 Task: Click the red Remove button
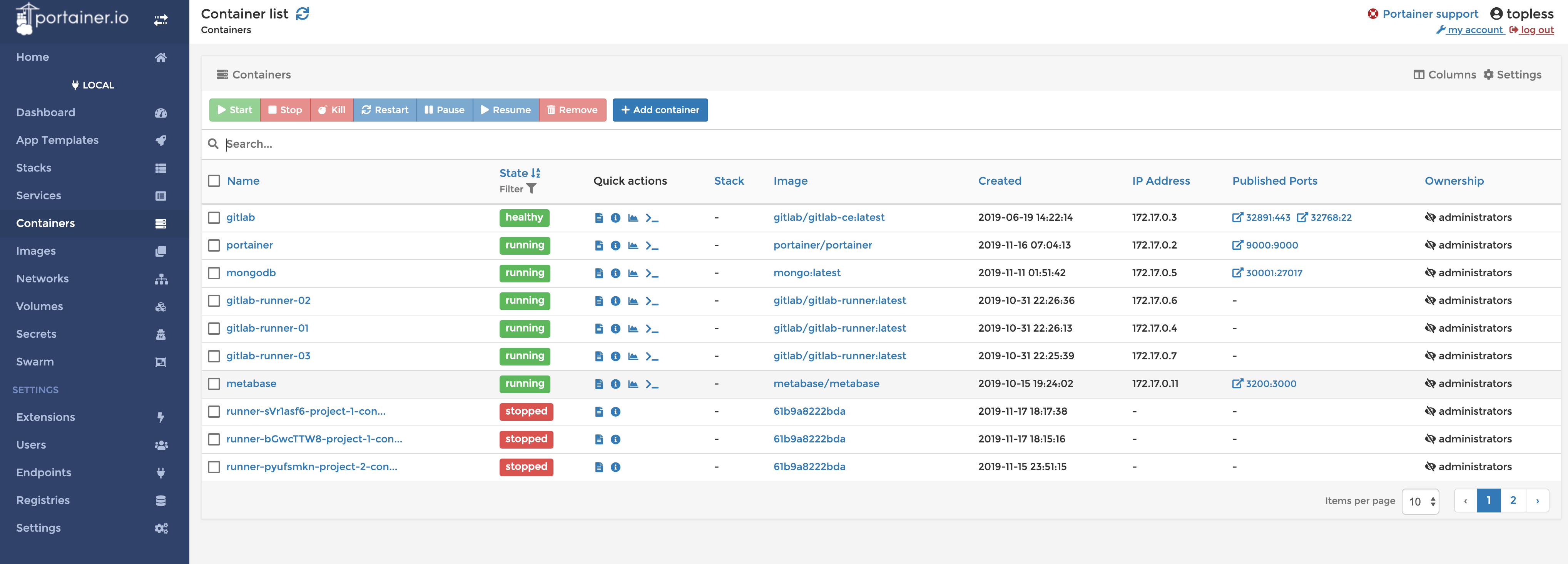(572, 110)
